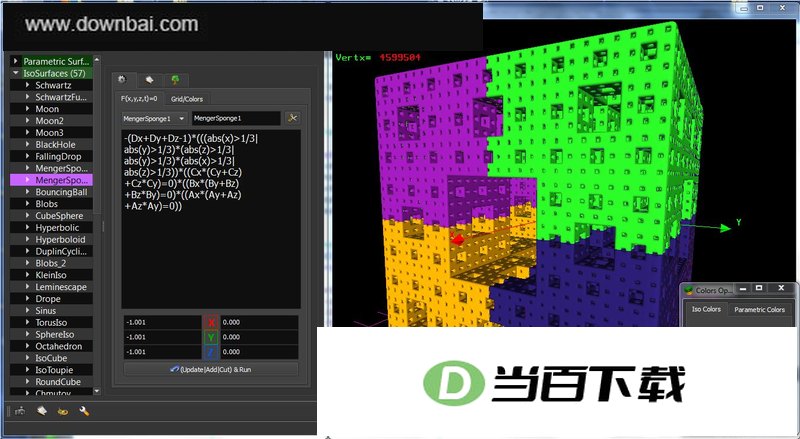Close the Colors Op. window
Screen dimensions: 800x439
click(x=781, y=288)
